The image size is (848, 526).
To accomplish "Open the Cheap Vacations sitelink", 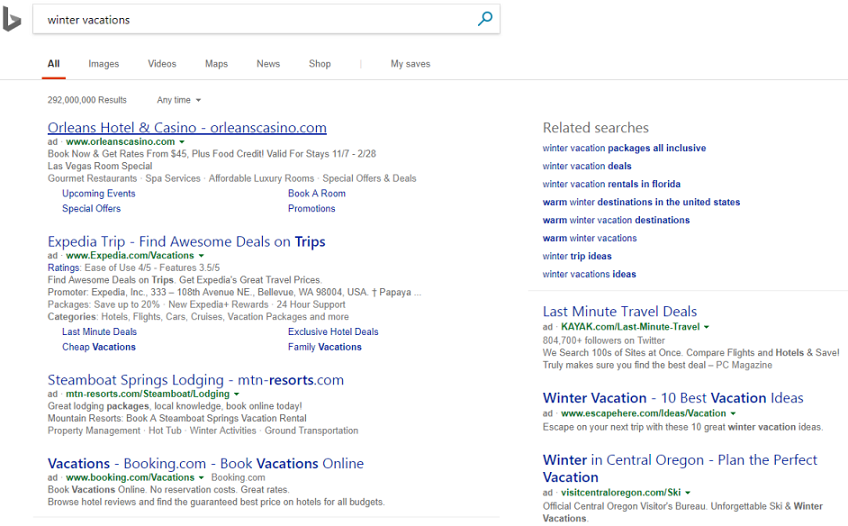I will coord(99,347).
